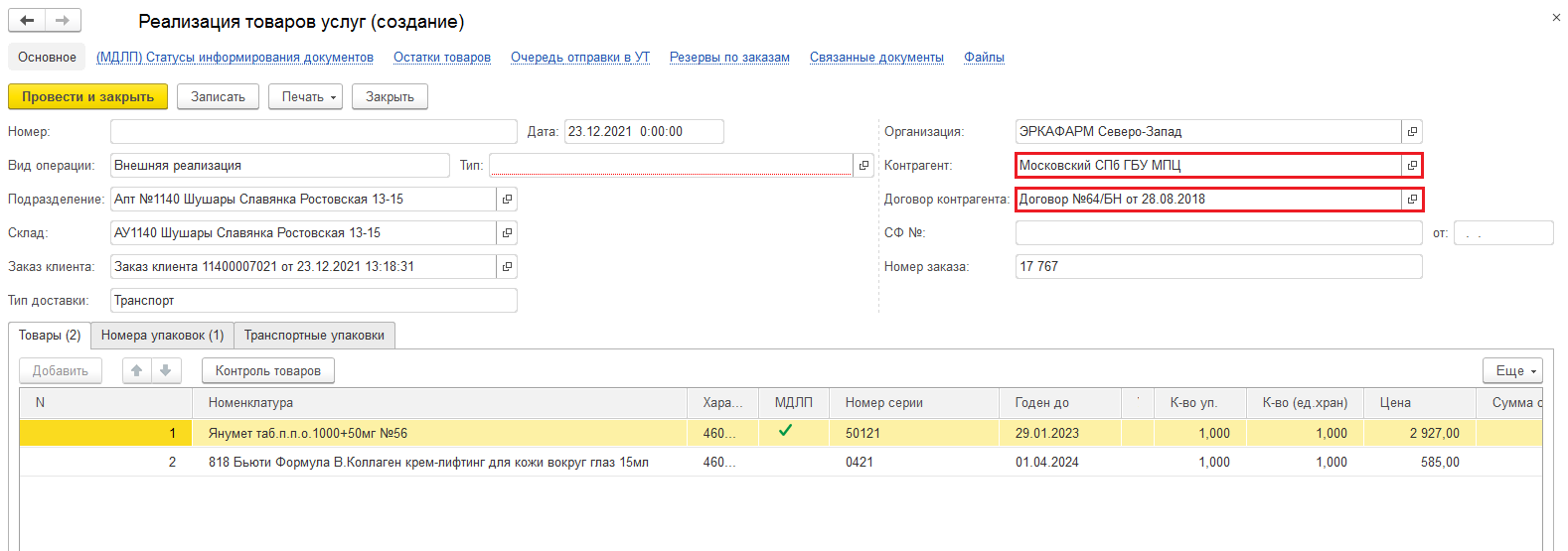This screenshot has width=1568, height=551.
Task: Switch to the Номера упаковок (1) tab
Action: pos(162,336)
